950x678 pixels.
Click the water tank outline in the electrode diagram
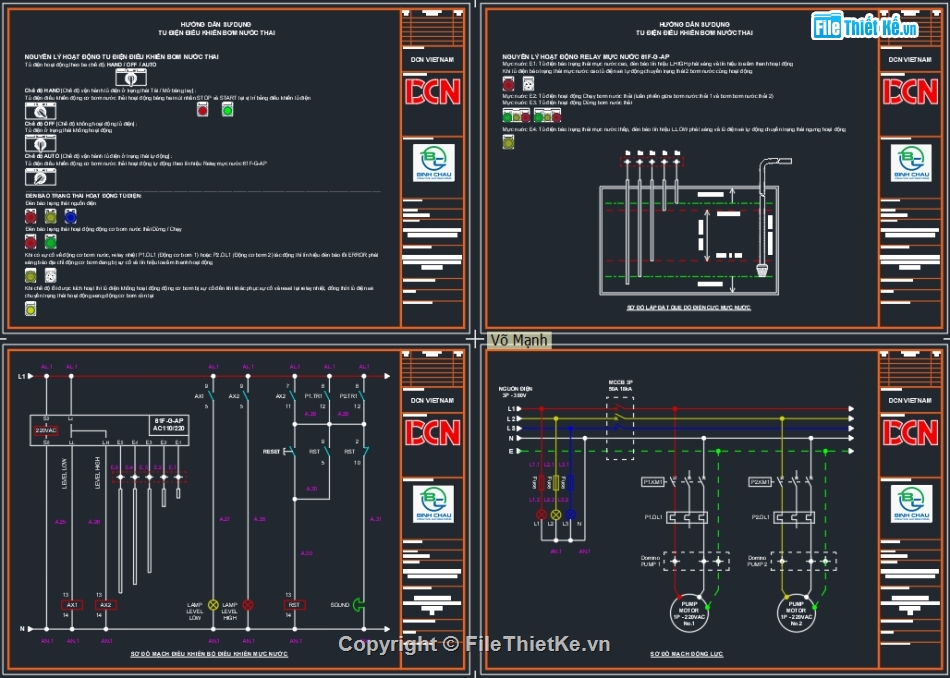tap(689, 241)
